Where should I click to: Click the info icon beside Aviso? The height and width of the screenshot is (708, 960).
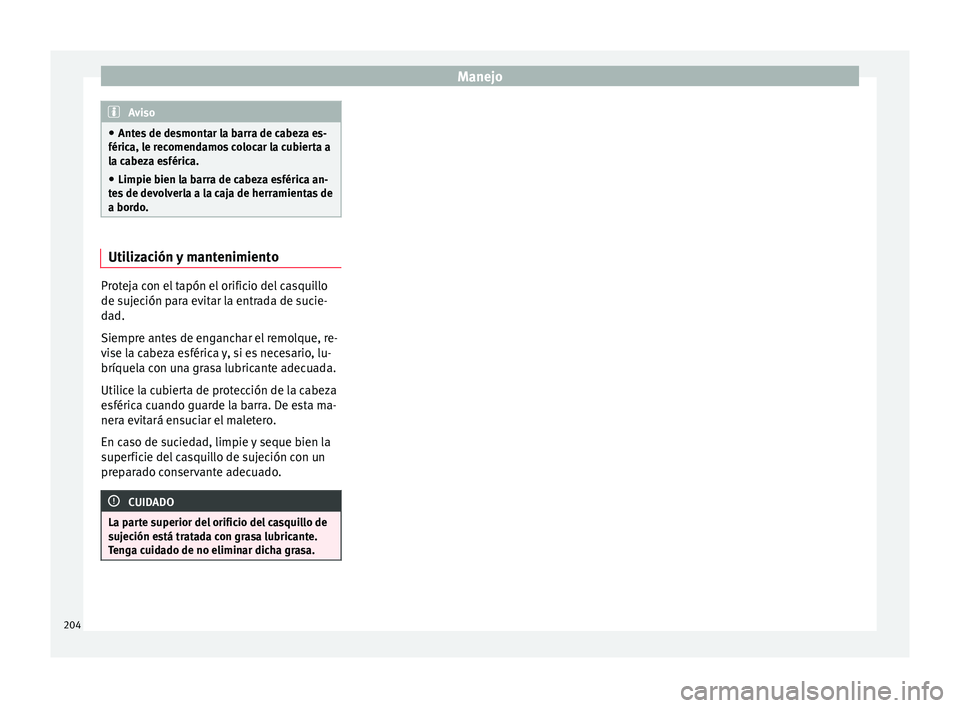tap(114, 112)
